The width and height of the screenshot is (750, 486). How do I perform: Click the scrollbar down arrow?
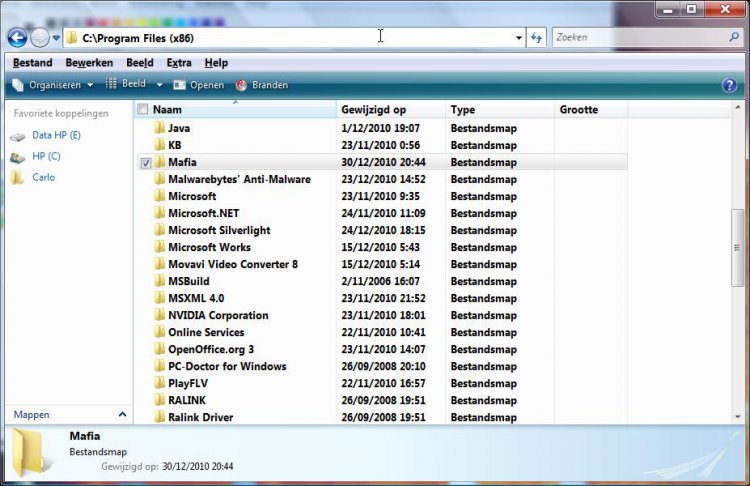[737, 417]
